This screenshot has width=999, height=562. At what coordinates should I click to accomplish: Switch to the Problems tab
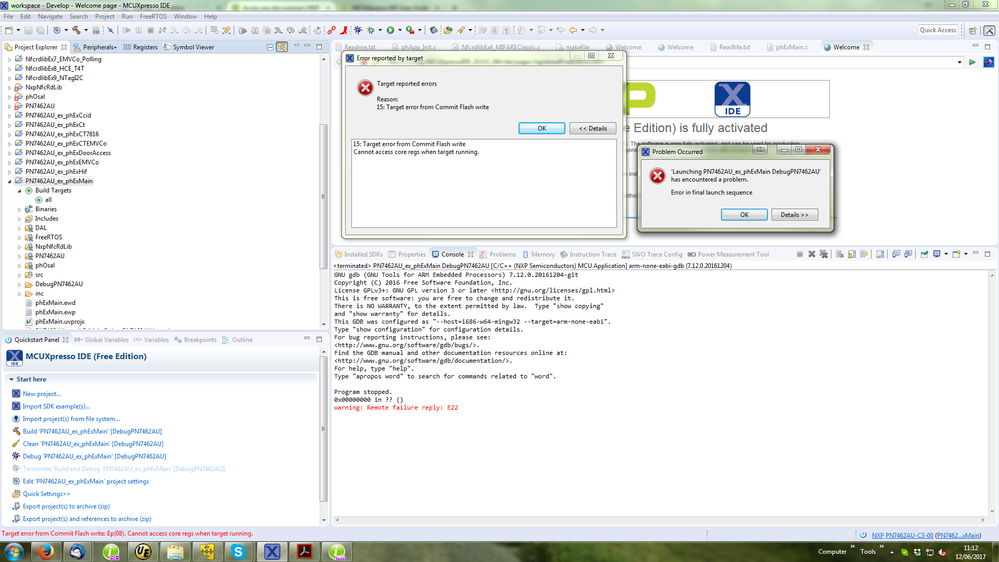[498, 254]
